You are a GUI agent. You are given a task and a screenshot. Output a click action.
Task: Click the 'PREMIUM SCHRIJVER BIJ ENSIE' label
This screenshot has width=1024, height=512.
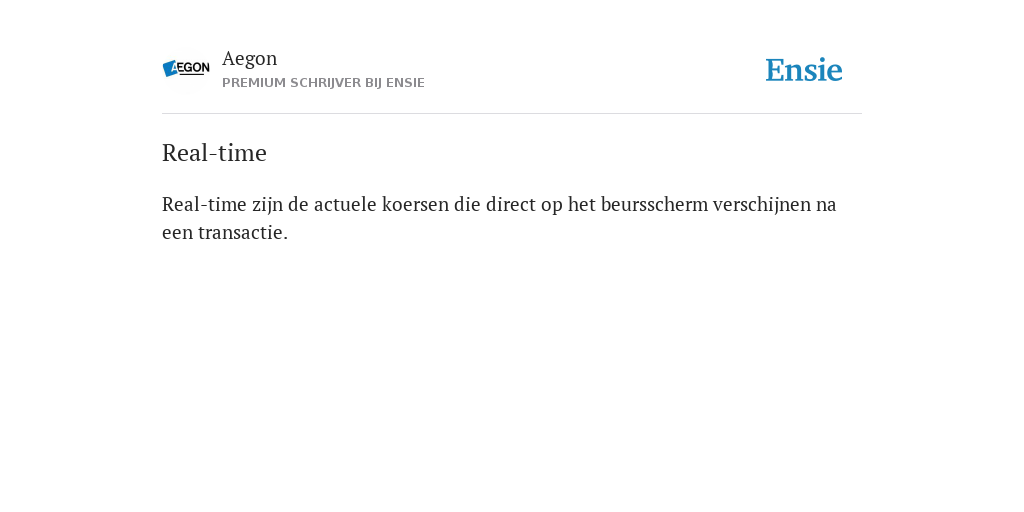tap(323, 83)
